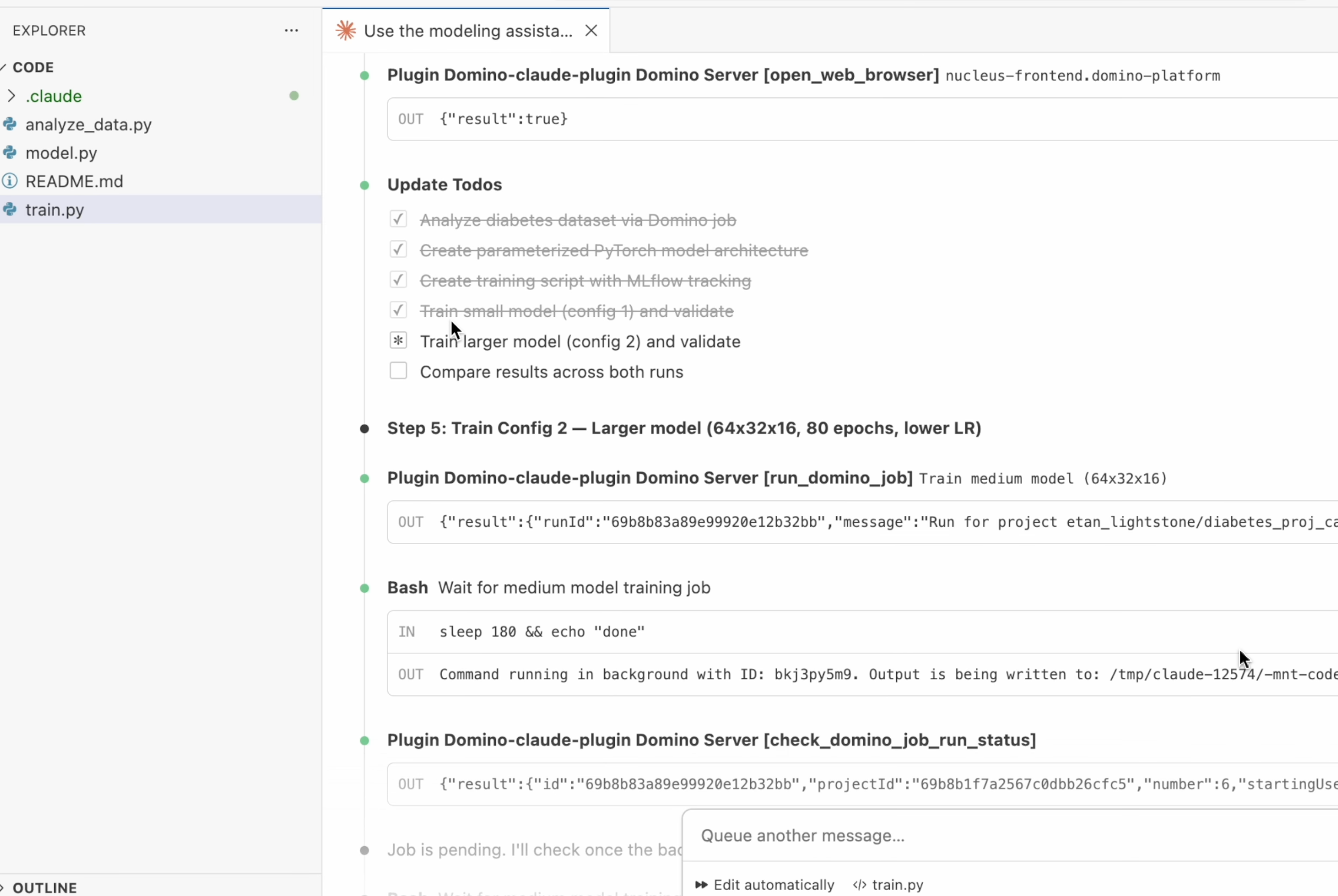
Task: Click the Python icon next to model.py
Action: [10, 153]
